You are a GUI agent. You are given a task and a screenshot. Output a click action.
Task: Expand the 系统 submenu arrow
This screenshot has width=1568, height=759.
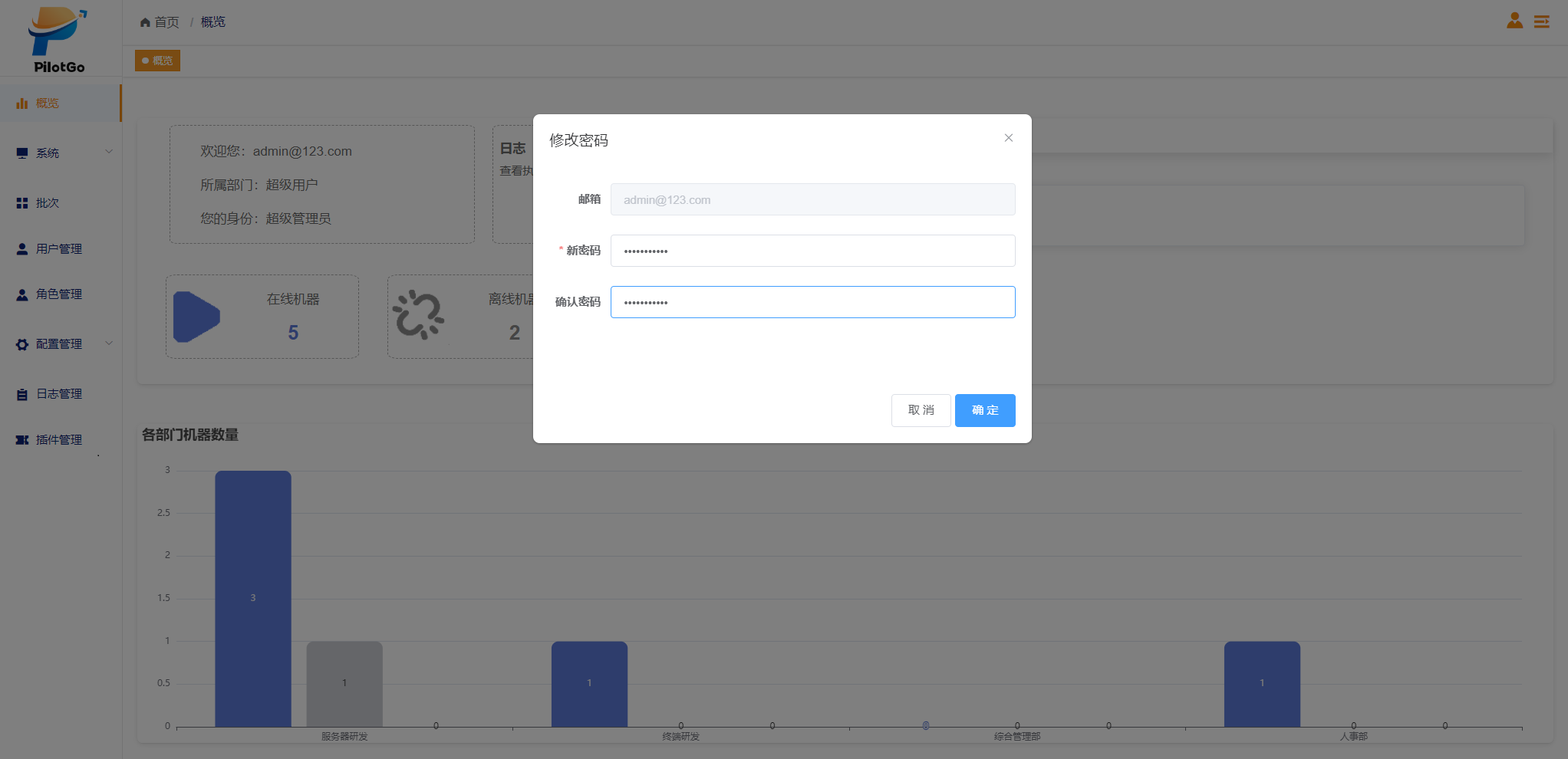109,152
